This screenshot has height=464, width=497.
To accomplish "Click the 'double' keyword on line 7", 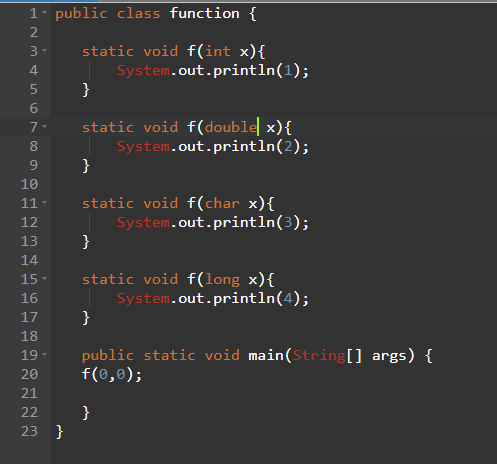I will point(231,127).
